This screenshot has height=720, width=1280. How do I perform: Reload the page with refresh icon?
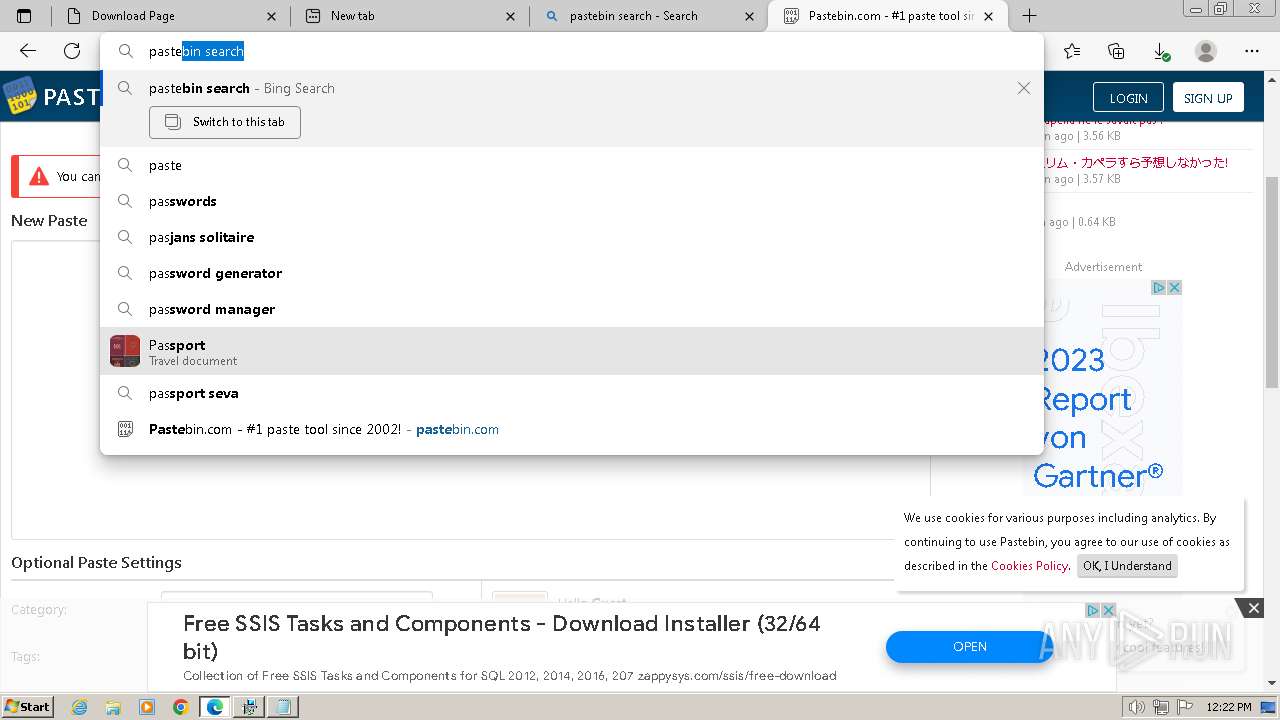(x=72, y=51)
